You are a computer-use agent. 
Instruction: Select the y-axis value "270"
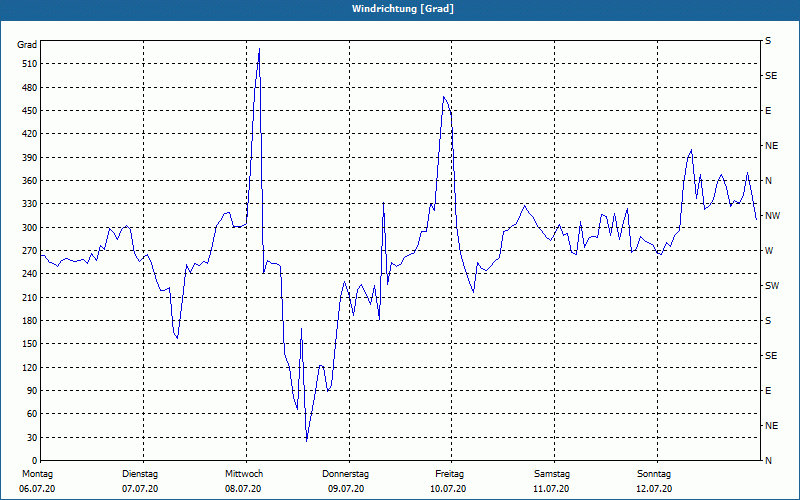(28, 251)
